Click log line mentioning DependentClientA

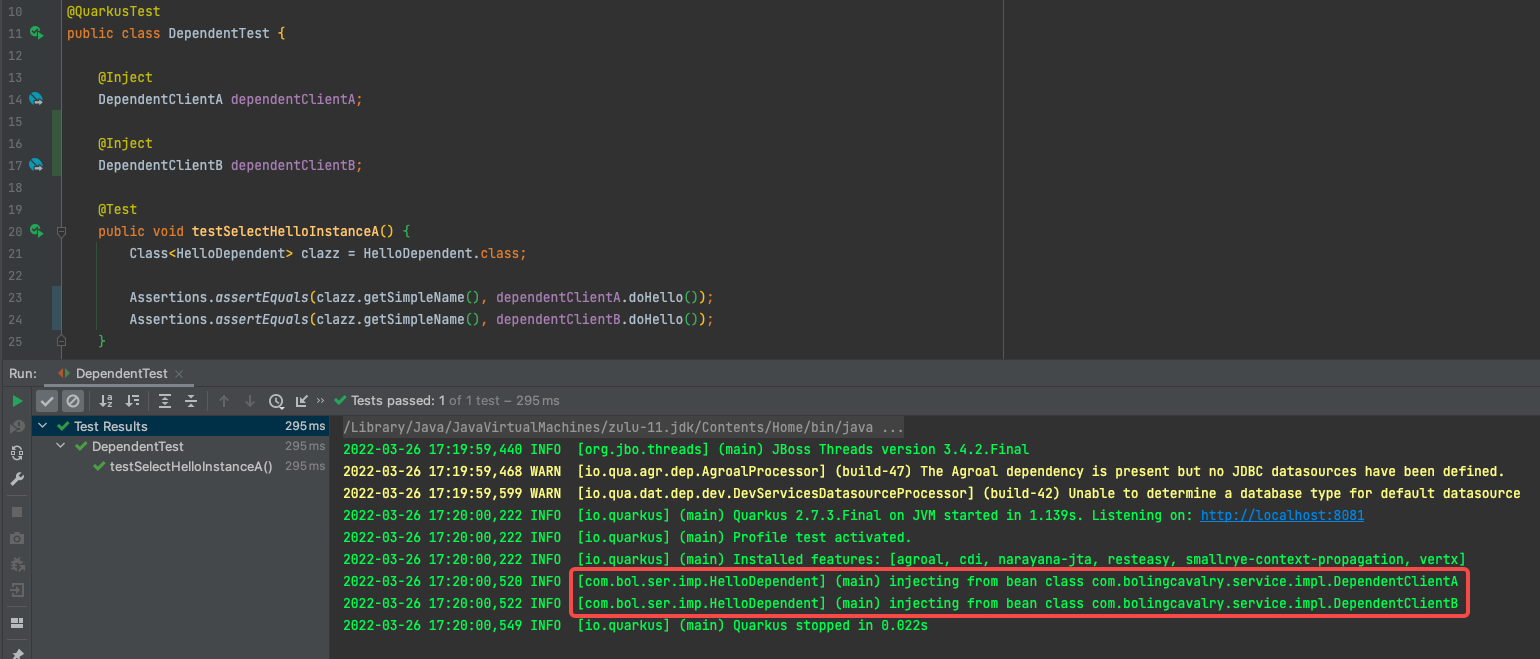tap(900, 581)
